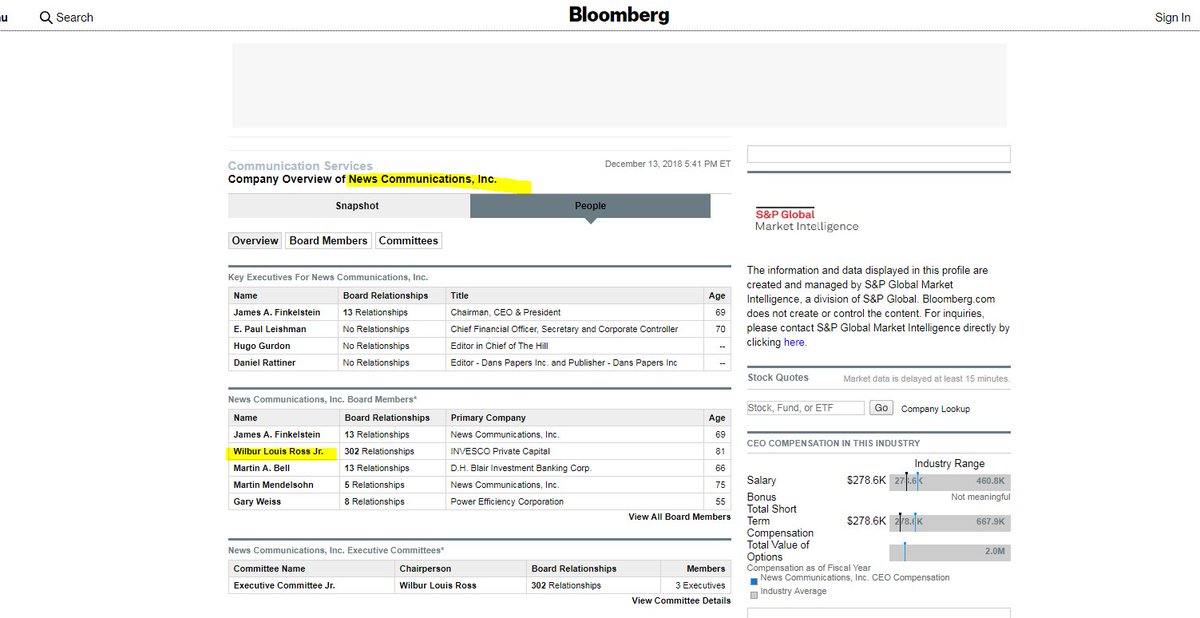Click View Committee Details link
This screenshot has height=618, width=1200.
681,601
